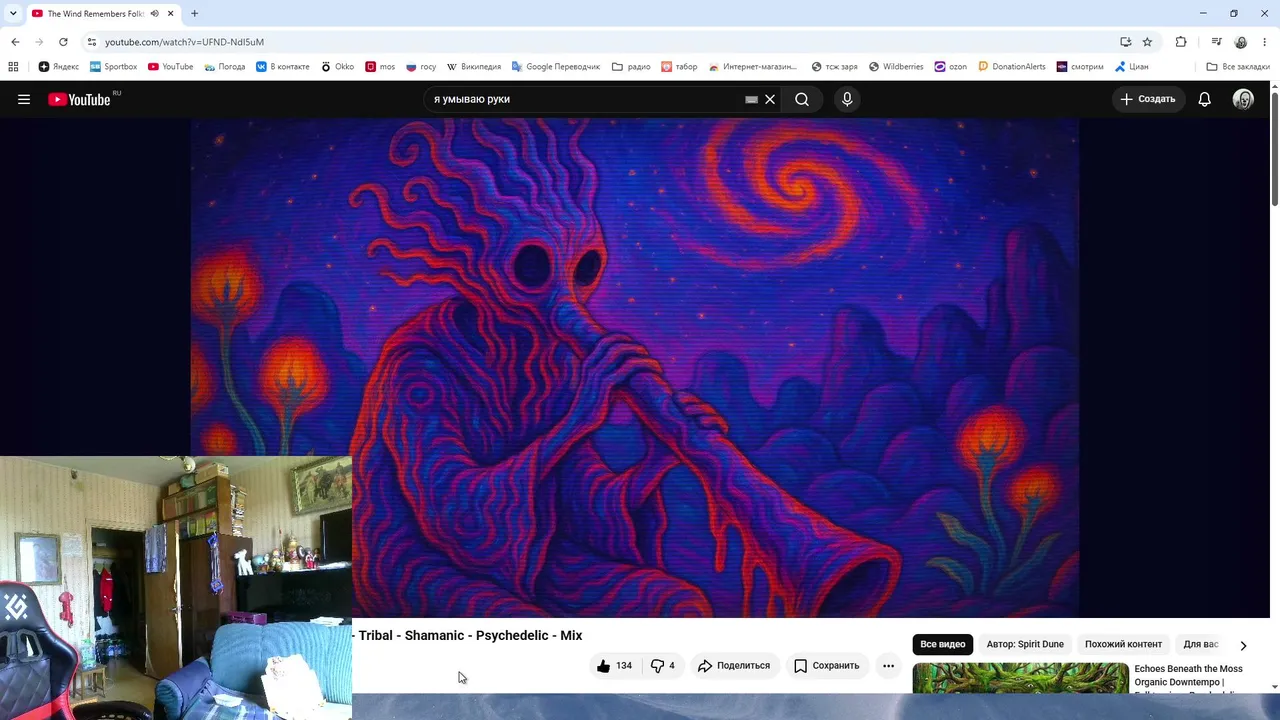The width and height of the screenshot is (1280, 720).
Task: Select the Для вас chip
Action: (x=1200, y=644)
